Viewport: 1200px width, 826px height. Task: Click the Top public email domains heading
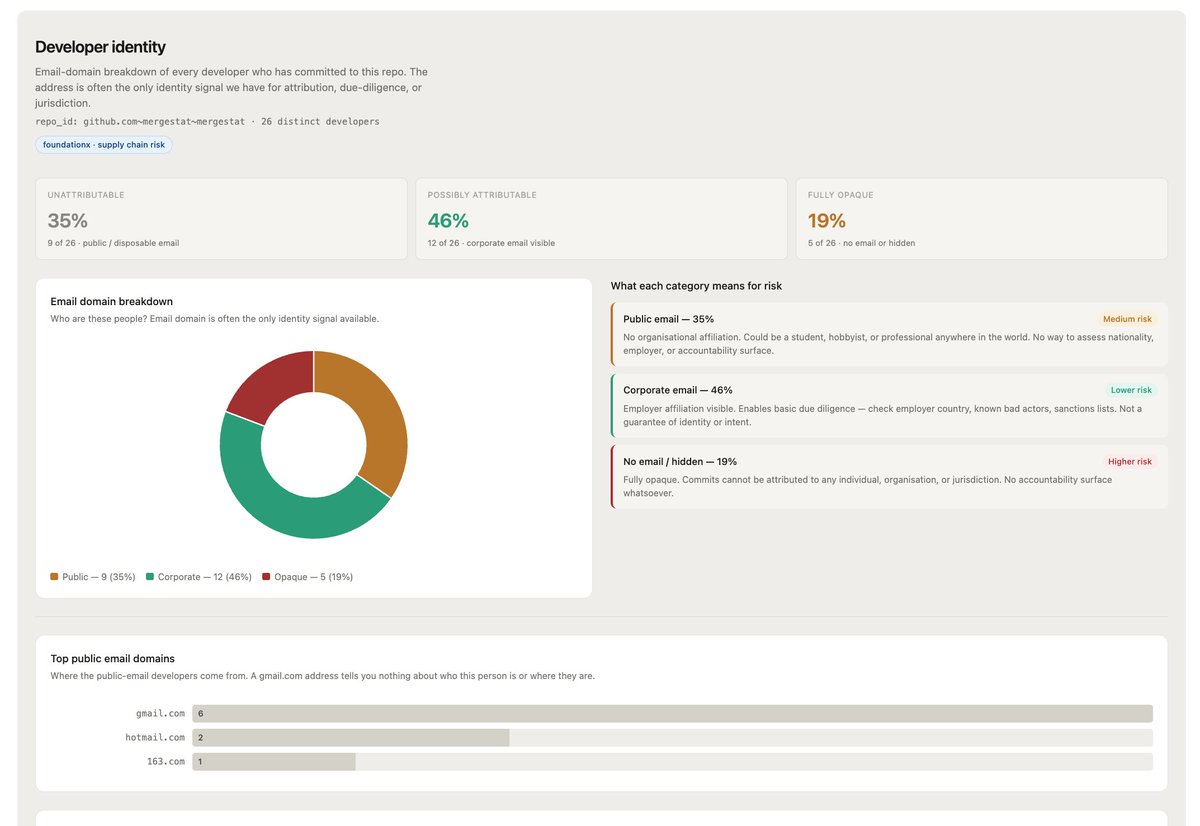[x=113, y=659]
